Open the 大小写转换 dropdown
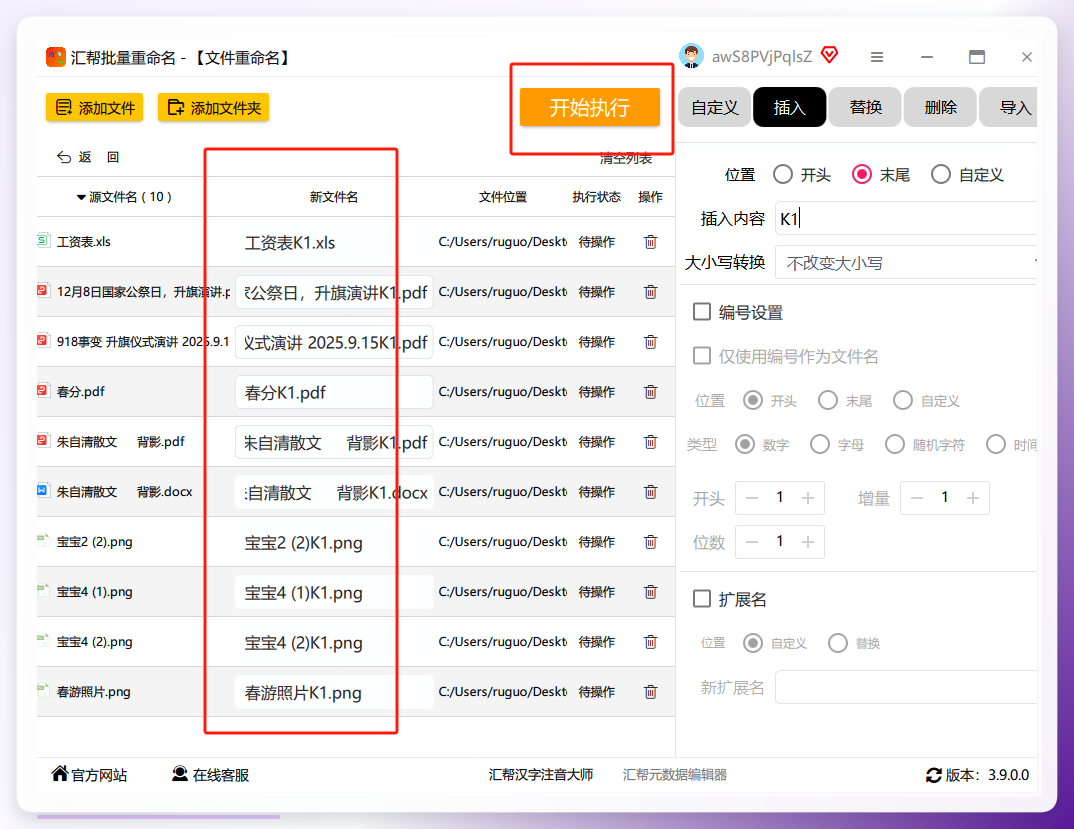The height and width of the screenshot is (829, 1074). 906,263
